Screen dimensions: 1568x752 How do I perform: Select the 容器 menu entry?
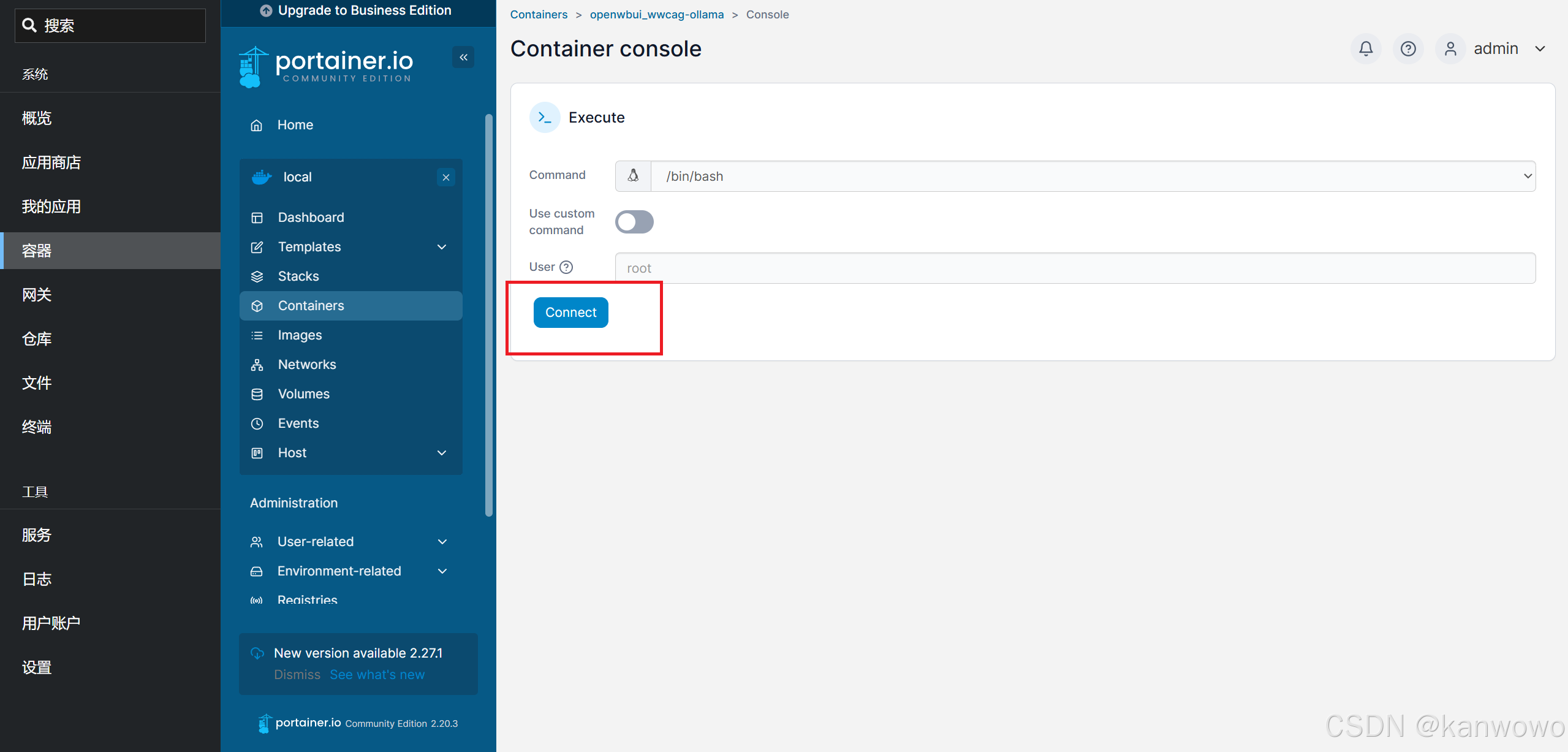36,250
